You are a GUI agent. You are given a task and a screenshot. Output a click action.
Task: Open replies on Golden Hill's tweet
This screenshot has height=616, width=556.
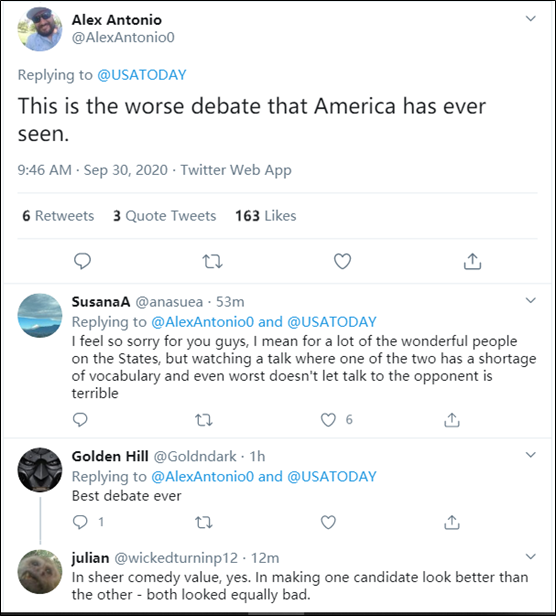click(x=80, y=522)
